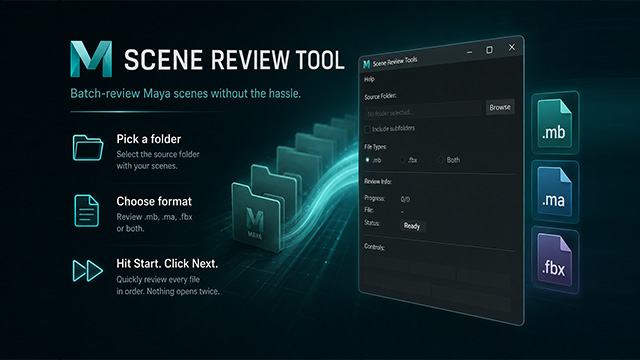Click the 'Source Folder:' label
The width and height of the screenshot is (640, 360).
coord(380,97)
